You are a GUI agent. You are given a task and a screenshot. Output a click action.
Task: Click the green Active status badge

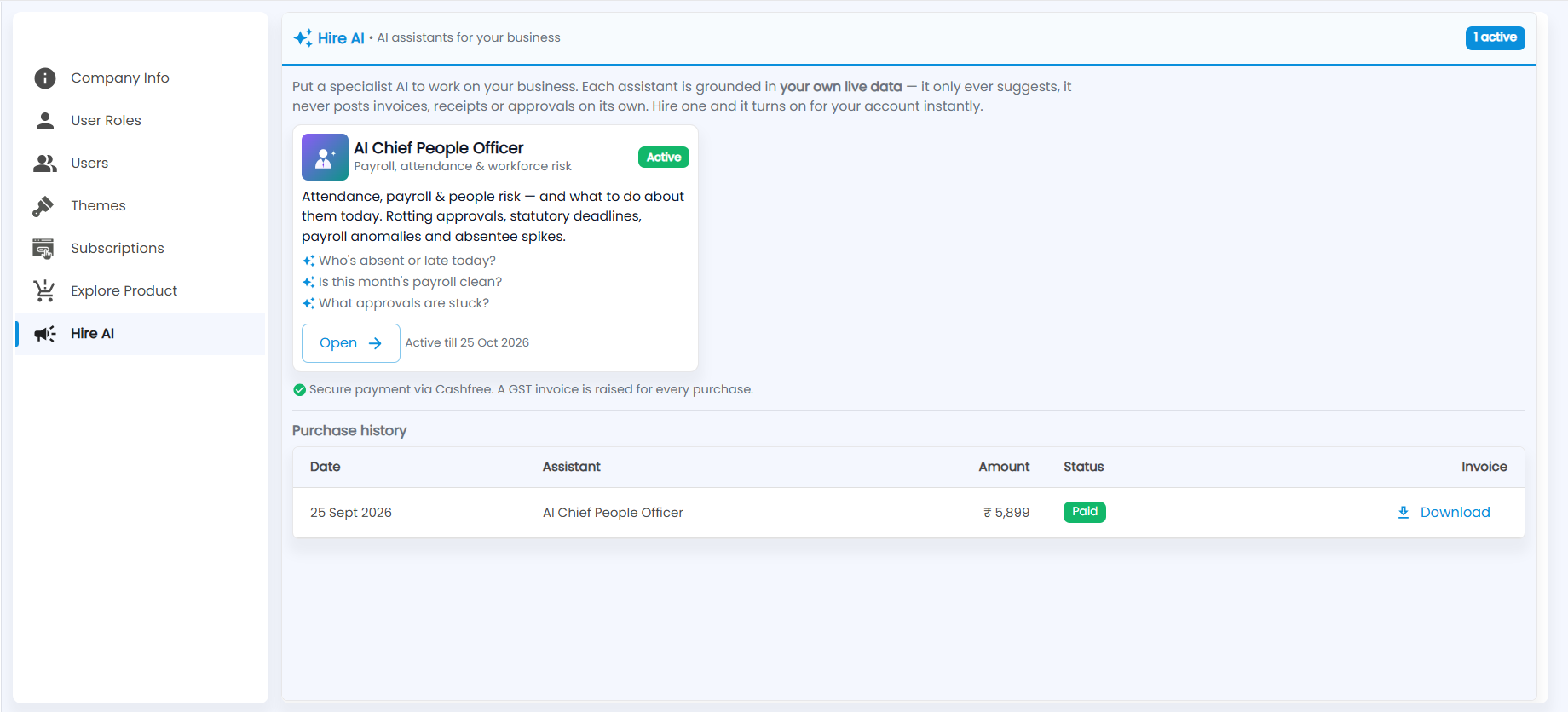[663, 158]
